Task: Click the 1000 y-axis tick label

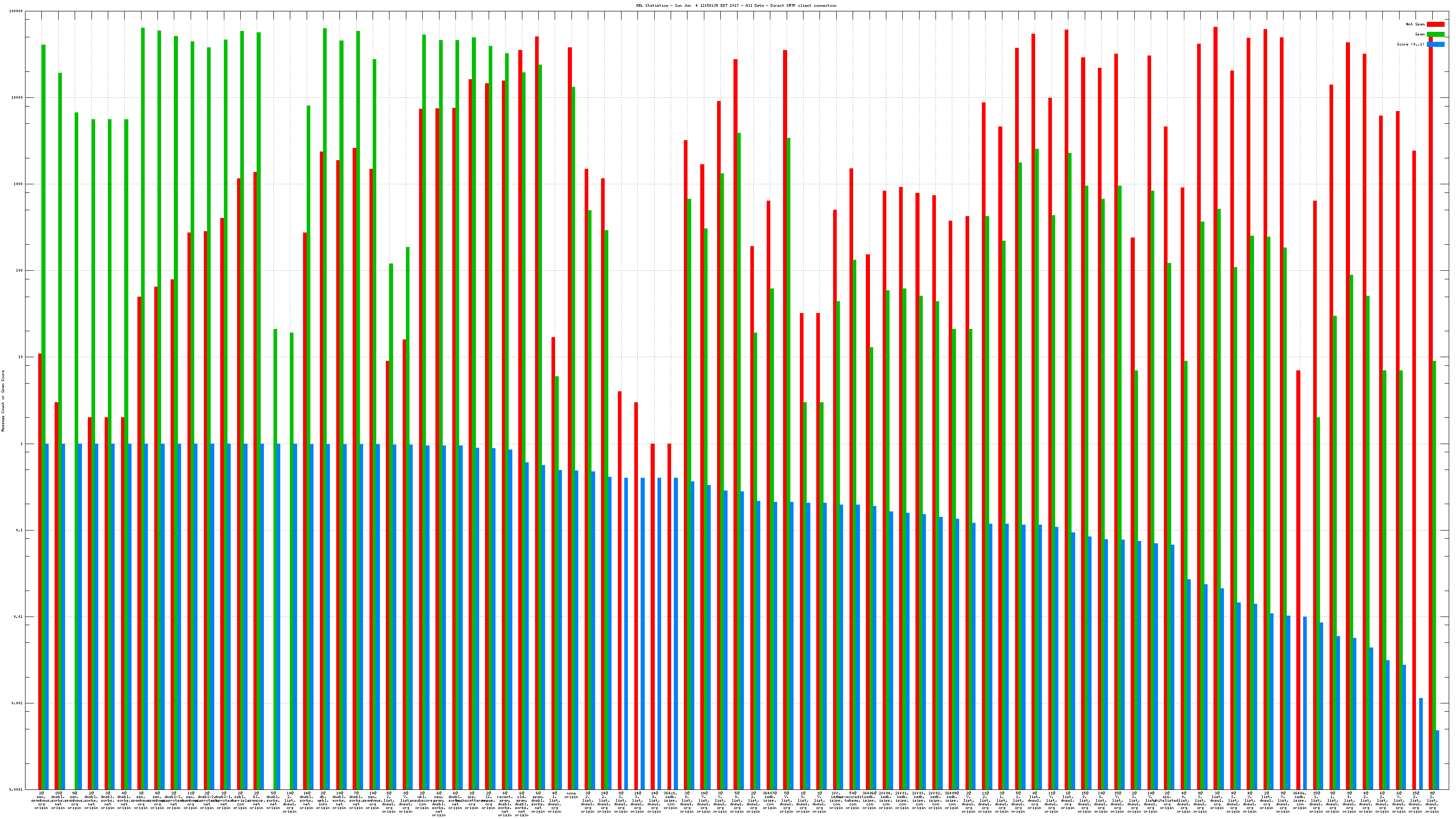Action: click(19, 184)
